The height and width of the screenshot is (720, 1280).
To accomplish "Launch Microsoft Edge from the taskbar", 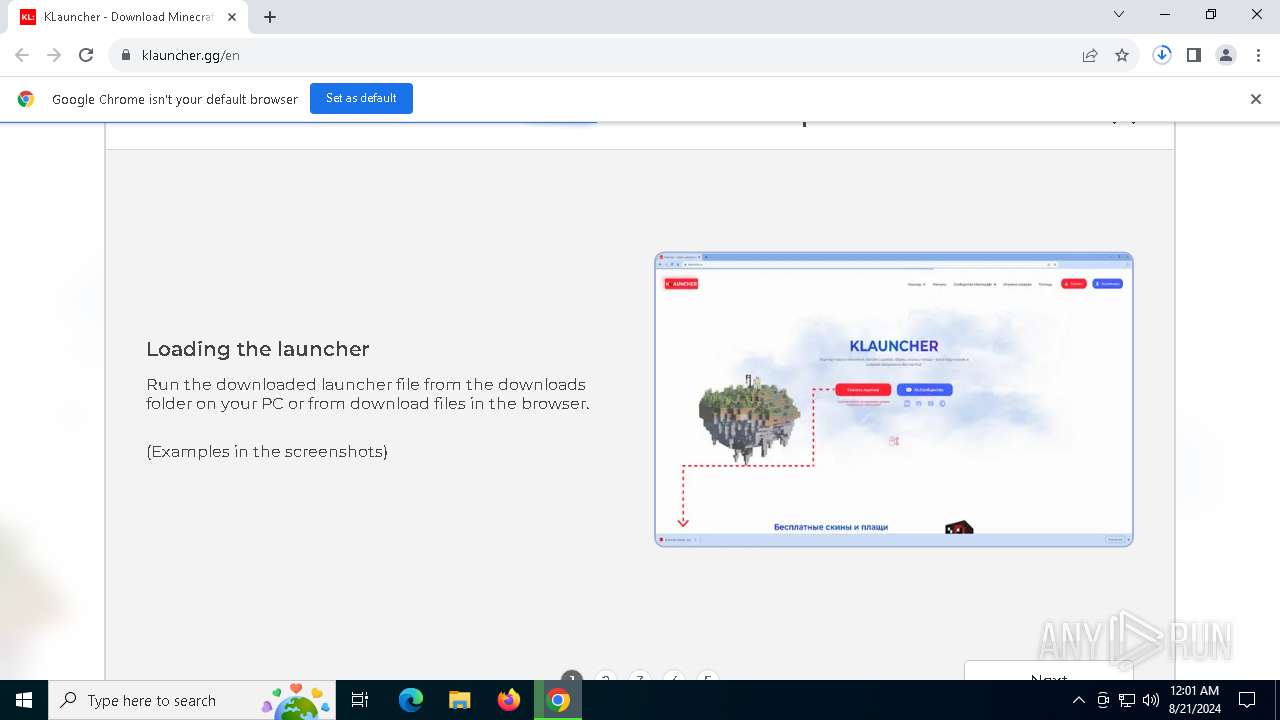I will coord(411,700).
